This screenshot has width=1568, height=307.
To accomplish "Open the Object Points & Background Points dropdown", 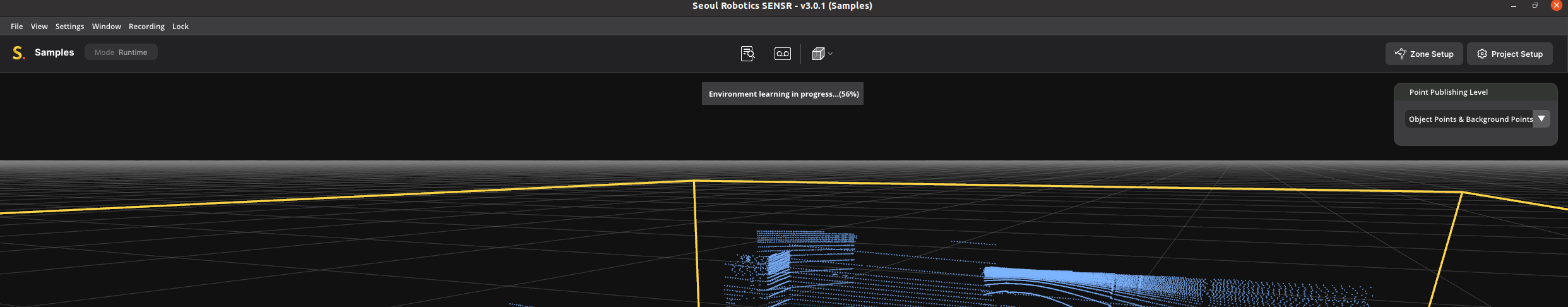I will click(1477, 119).
